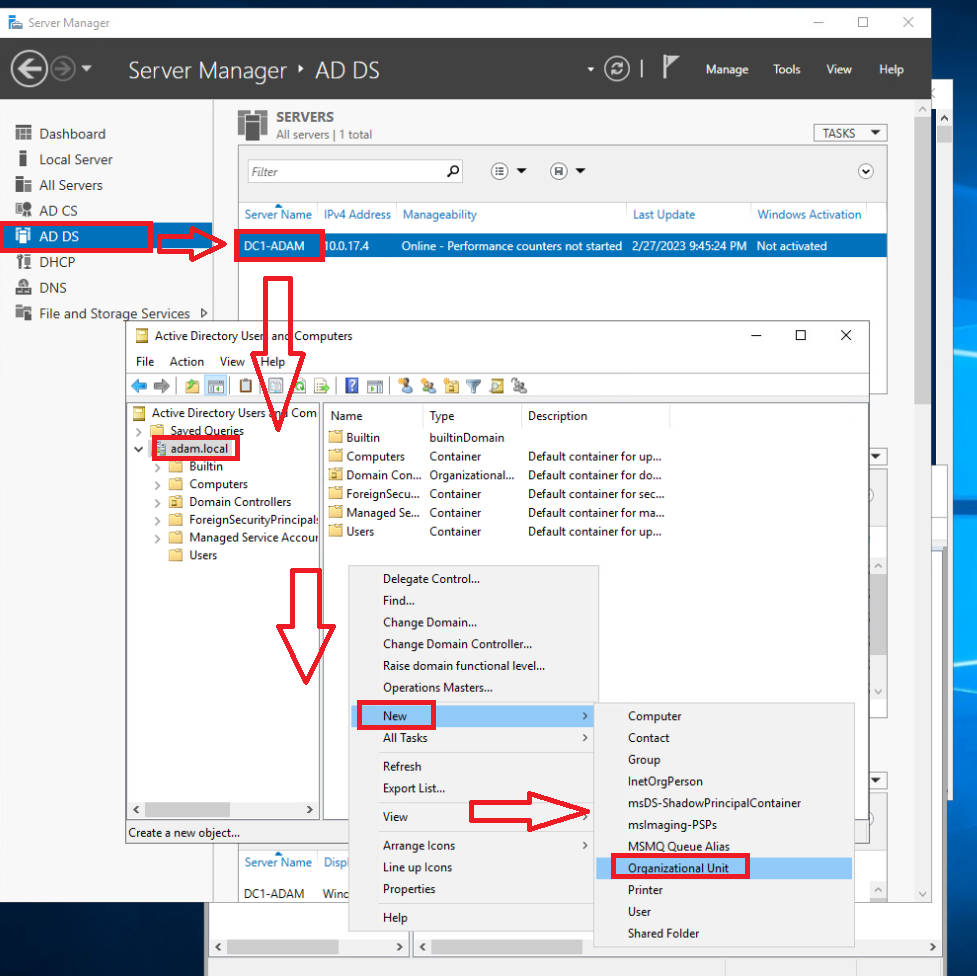Click the create new user icon
The height and width of the screenshot is (976, 977).
pyautogui.click(x=406, y=386)
